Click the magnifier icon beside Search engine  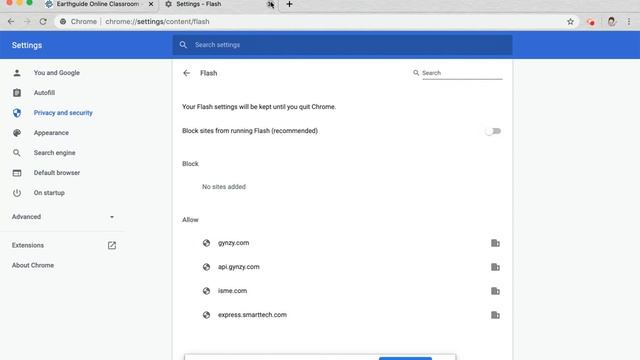17,153
